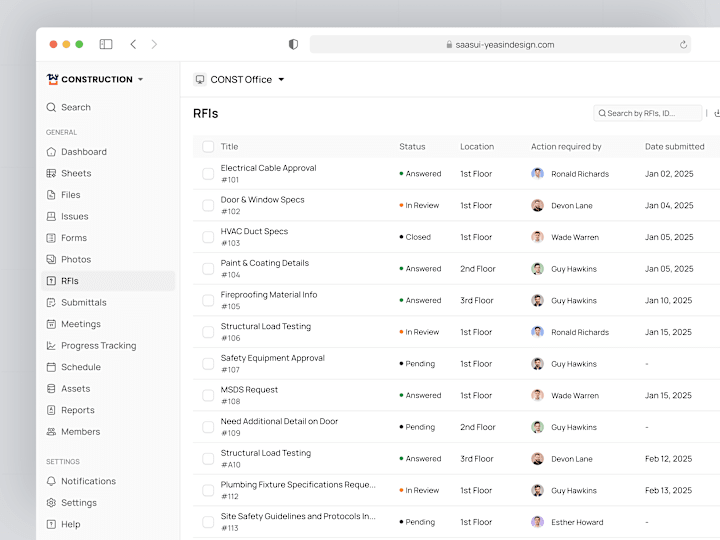Check the select-all checkbox beside Title
Viewport: 720px width, 540px height.
(x=208, y=146)
